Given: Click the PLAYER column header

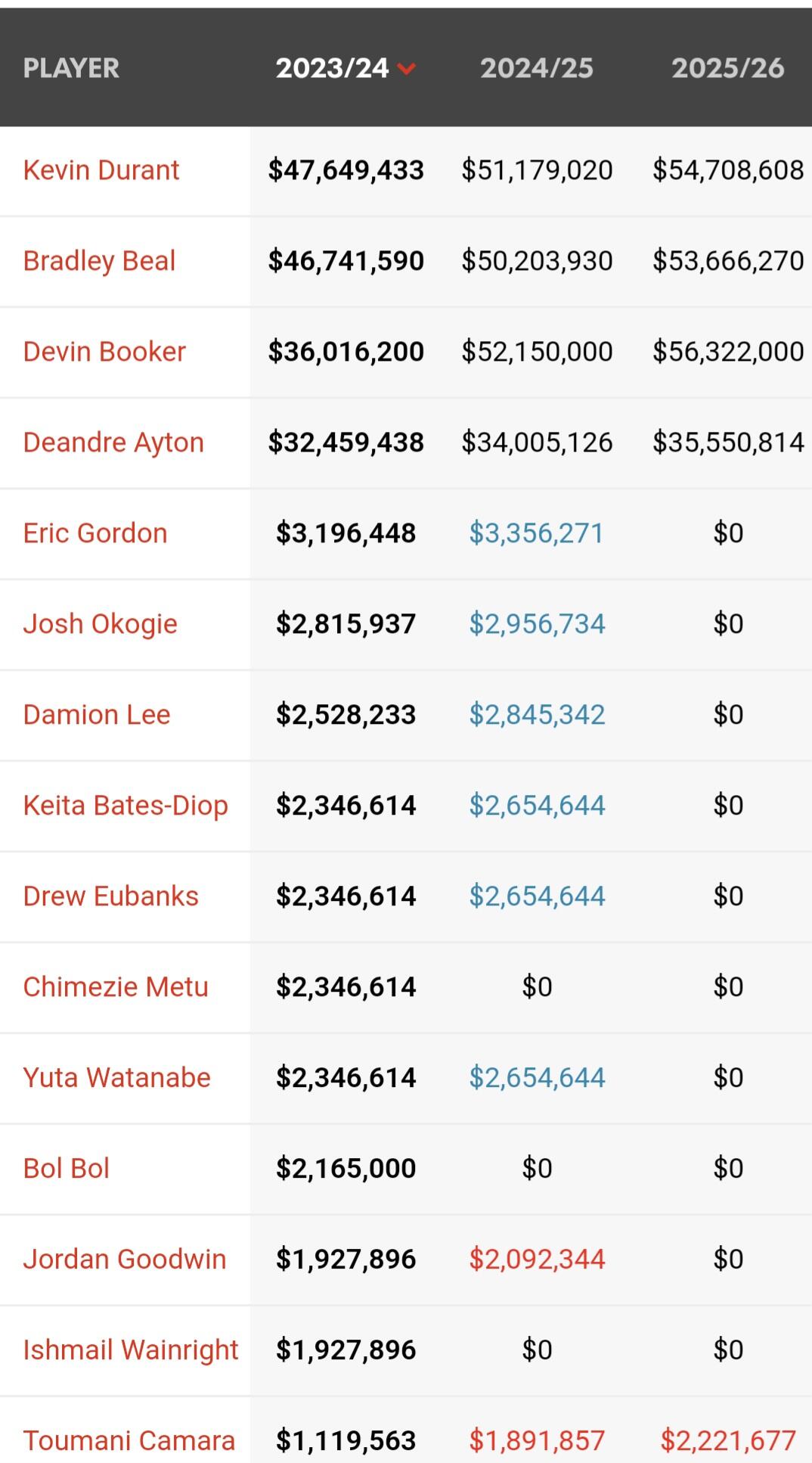Looking at the screenshot, I should (x=71, y=69).
